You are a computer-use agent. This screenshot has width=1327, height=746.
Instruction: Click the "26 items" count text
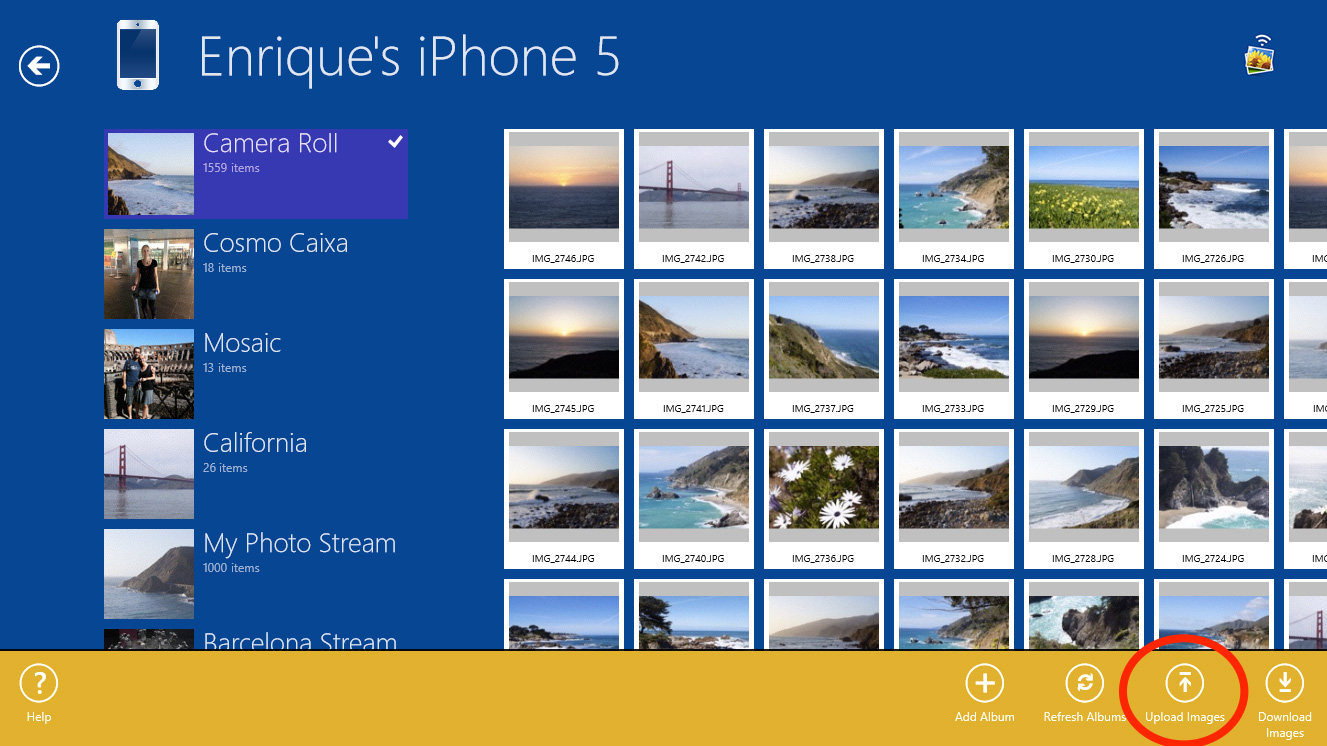coord(225,468)
